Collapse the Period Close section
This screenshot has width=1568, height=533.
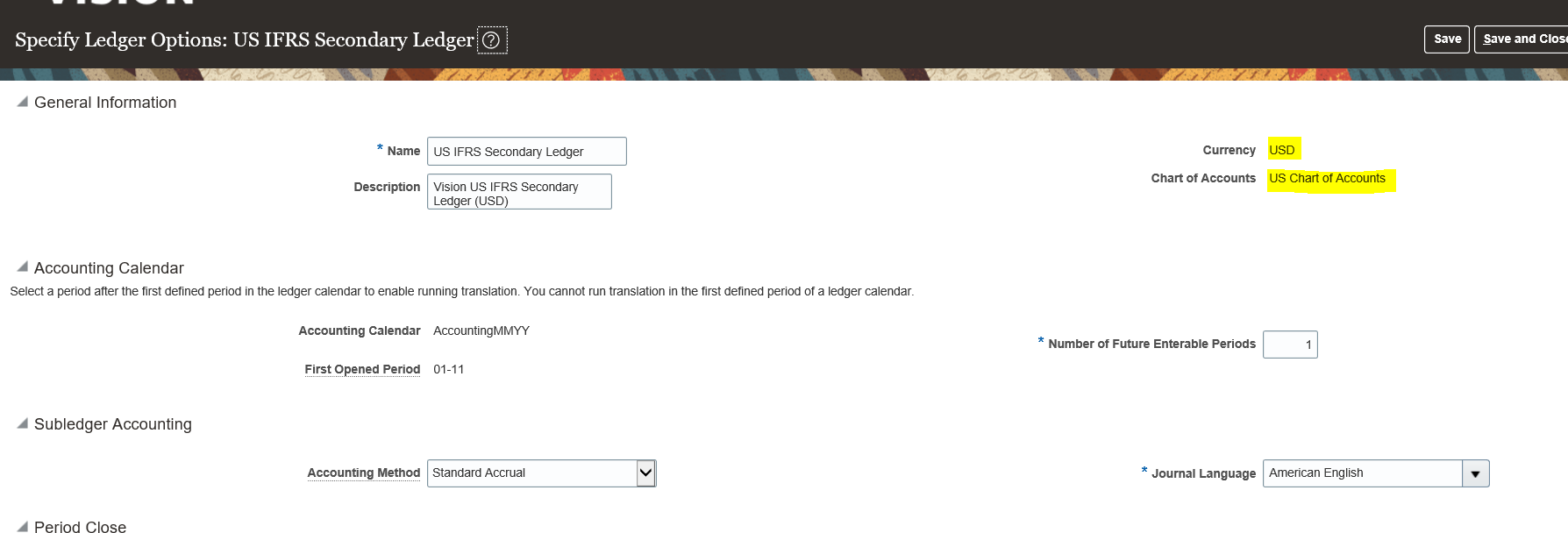pyautogui.click(x=23, y=526)
